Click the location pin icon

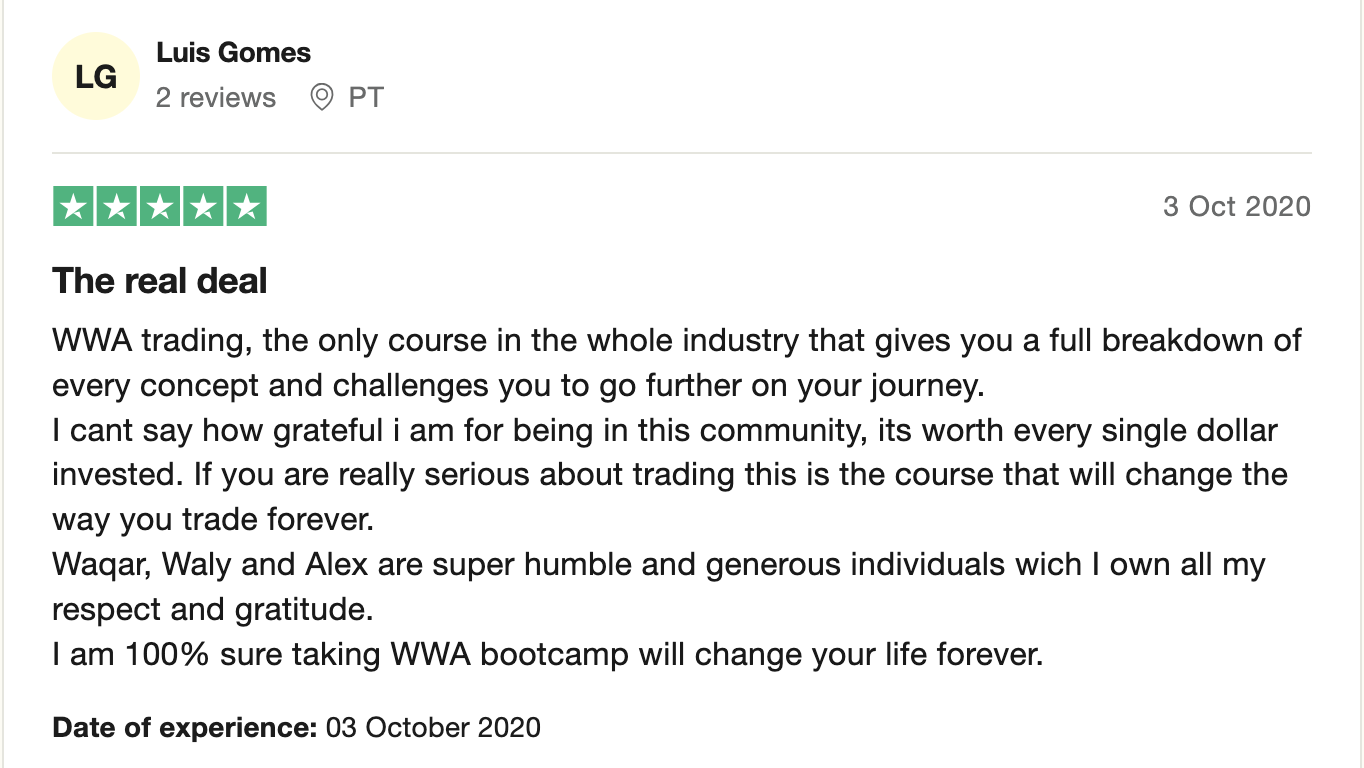[321, 97]
